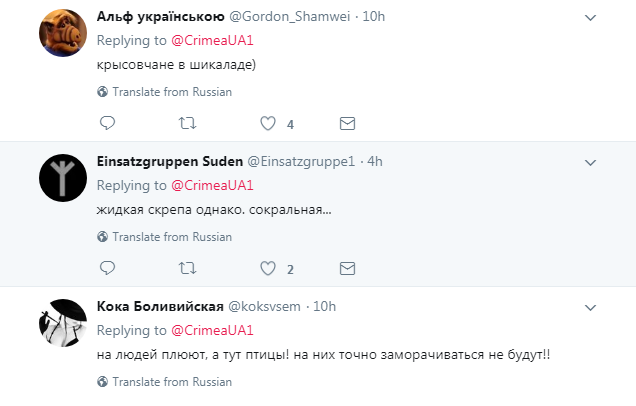Retweet the Gordon_Shamwei tweet
The width and height of the screenshot is (636, 406).
pos(187,124)
